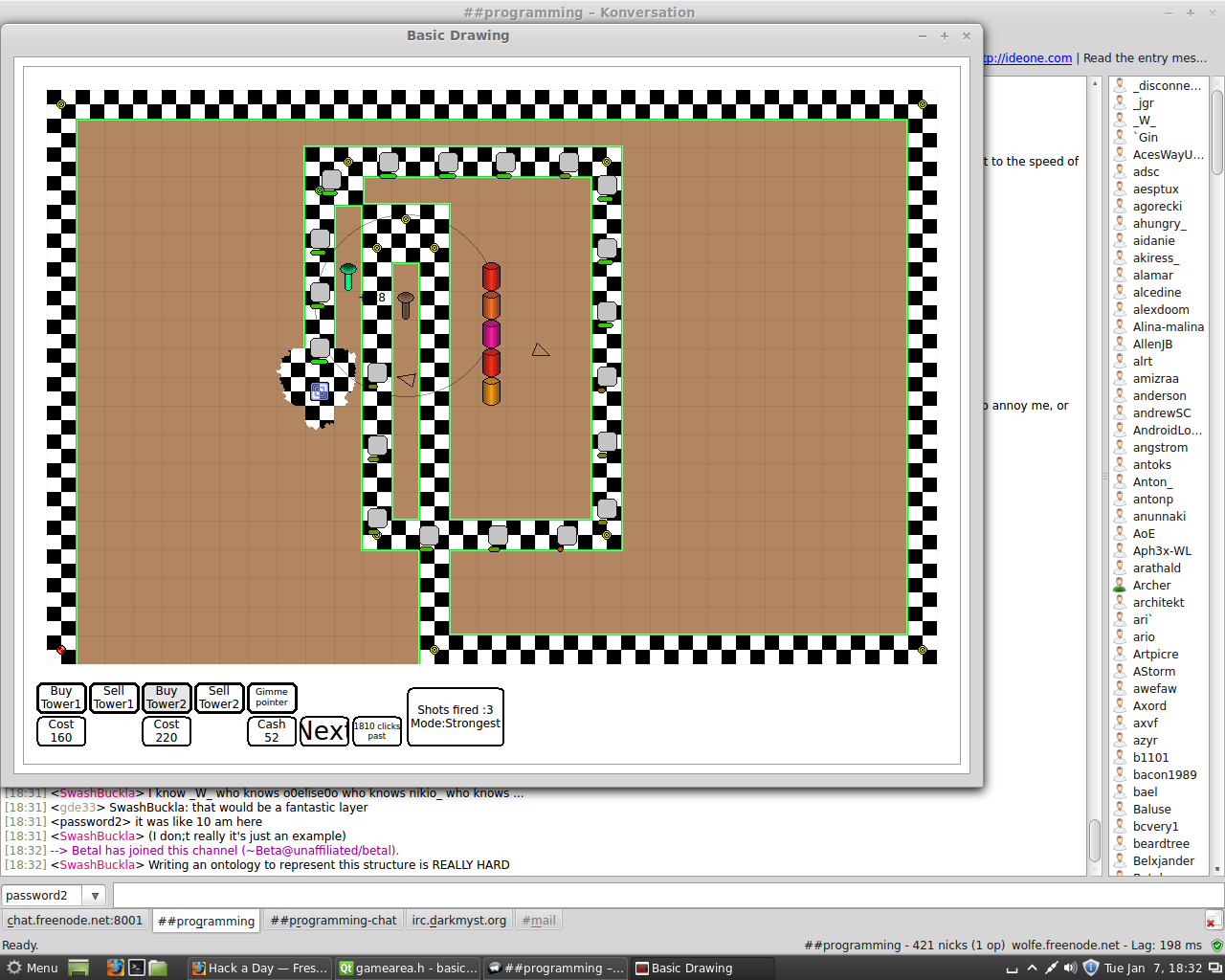Click the show desktop icon on the taskbar
This screenshot has height=980, width=1225.
78,968
